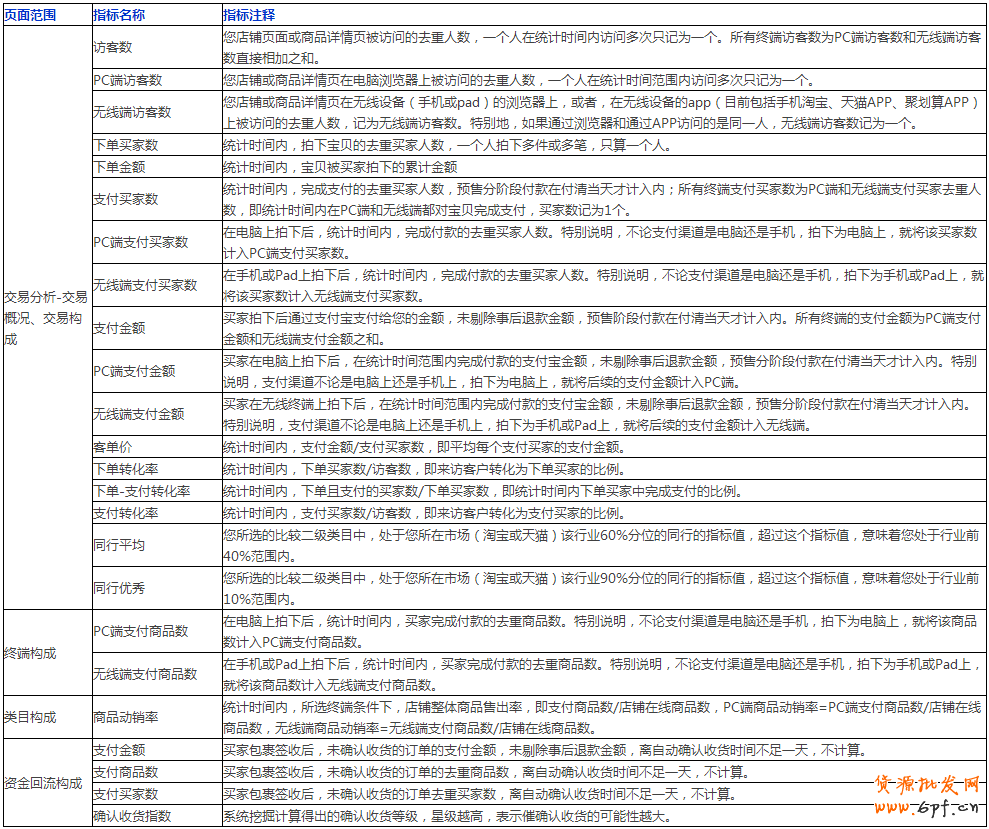Select the 下单转化率 cell

point(156,469)
